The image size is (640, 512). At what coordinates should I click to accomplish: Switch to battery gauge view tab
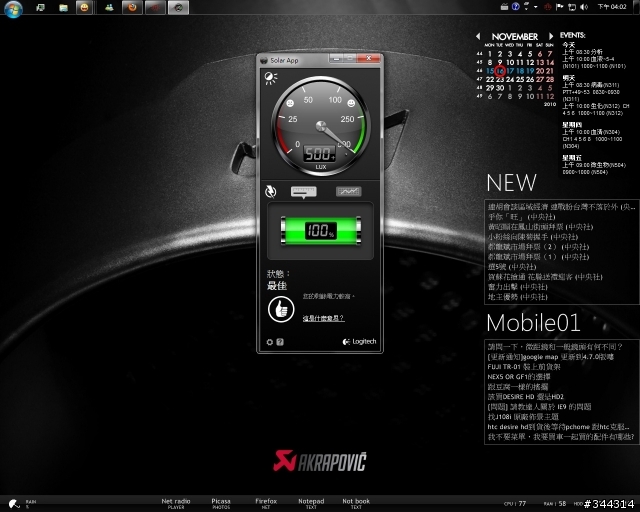(304, 191)
